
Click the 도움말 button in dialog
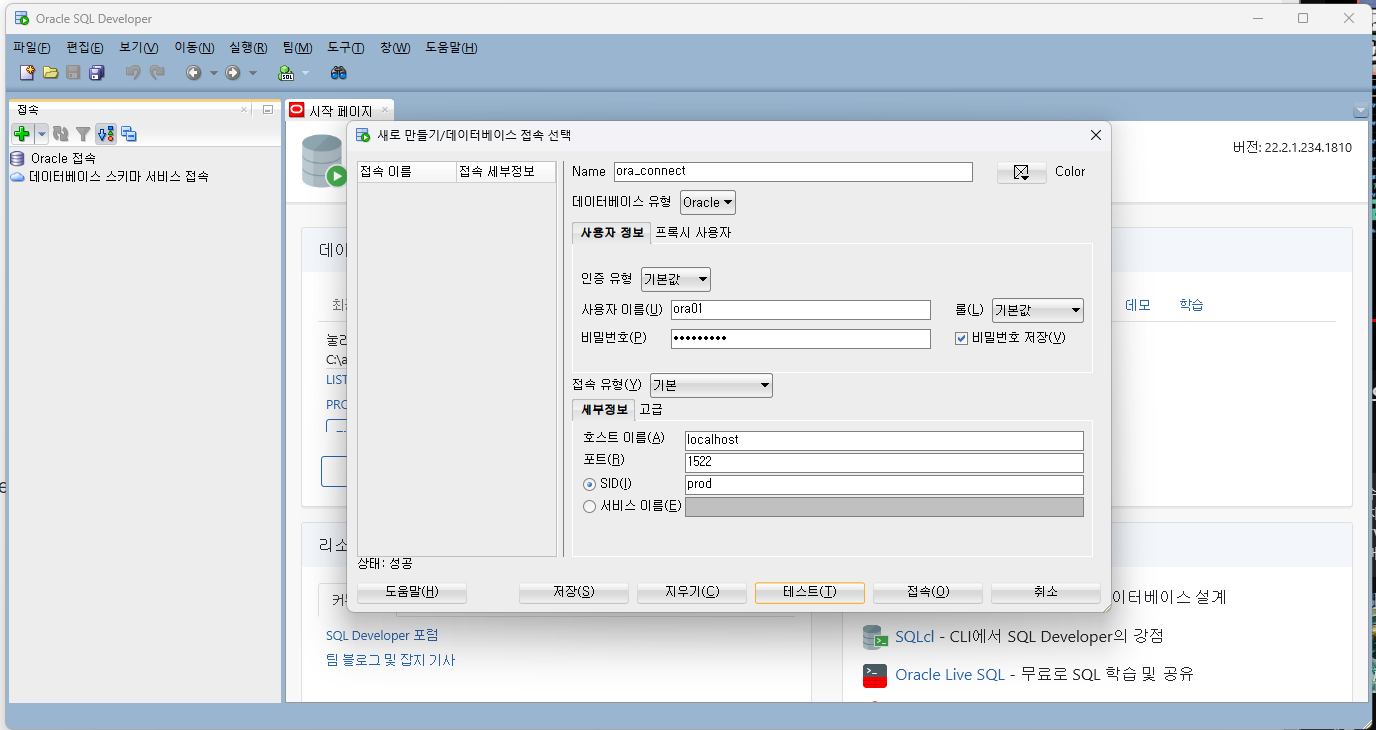412,592
